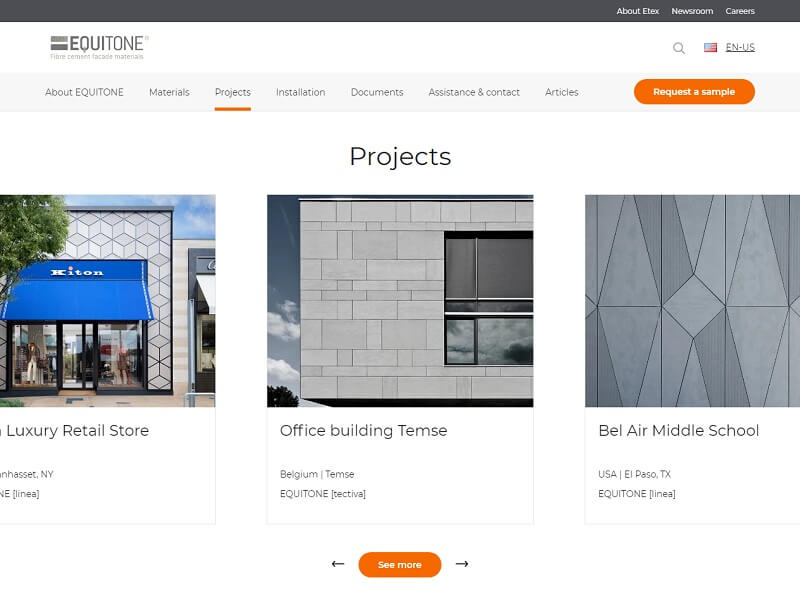Screen dimensions: 800x592
Task: Advance carousel with right arrow
Action: click(x=462, y=564)
